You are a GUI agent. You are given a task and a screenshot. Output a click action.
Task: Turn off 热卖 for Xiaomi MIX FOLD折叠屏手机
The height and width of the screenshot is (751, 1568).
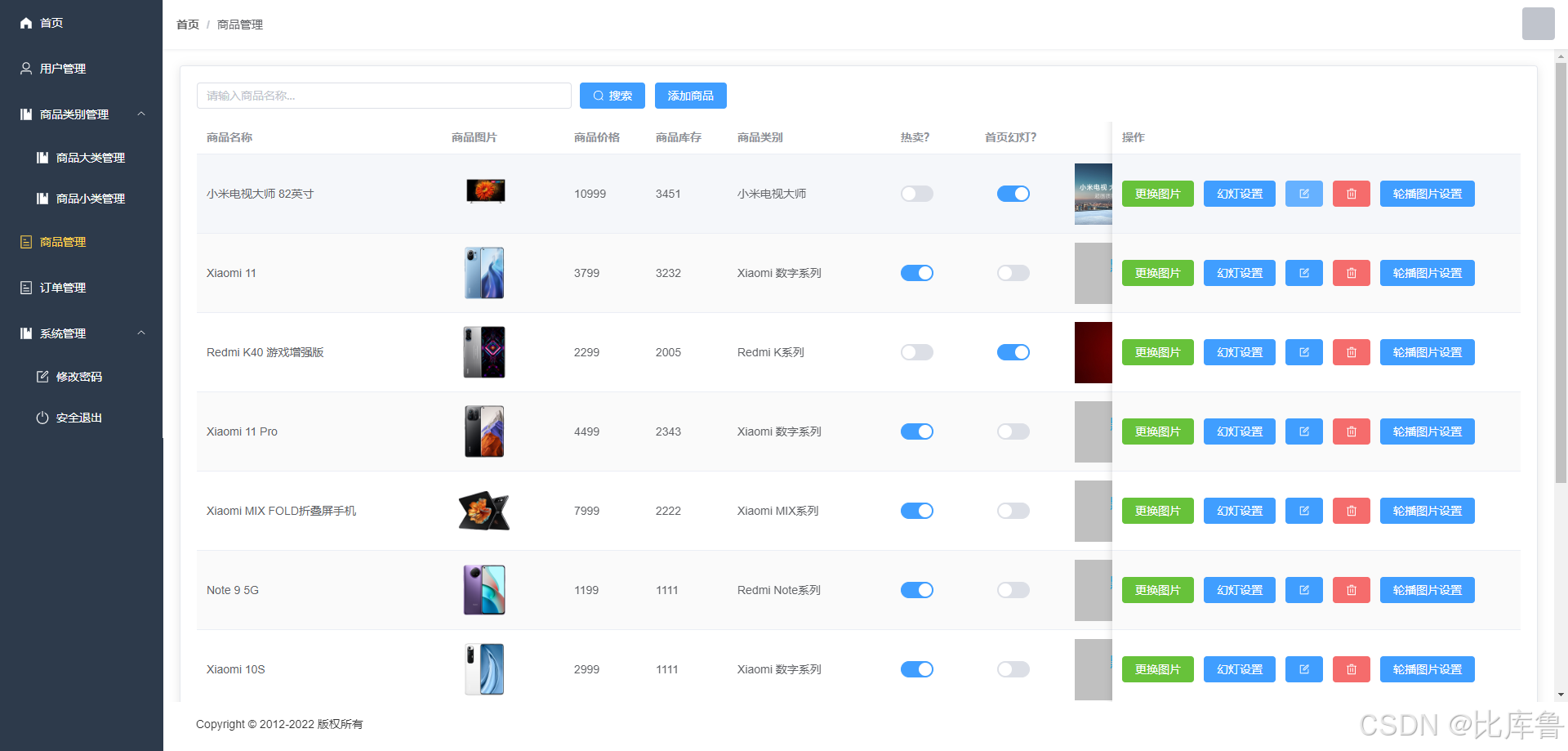click(x=916, y=511)
